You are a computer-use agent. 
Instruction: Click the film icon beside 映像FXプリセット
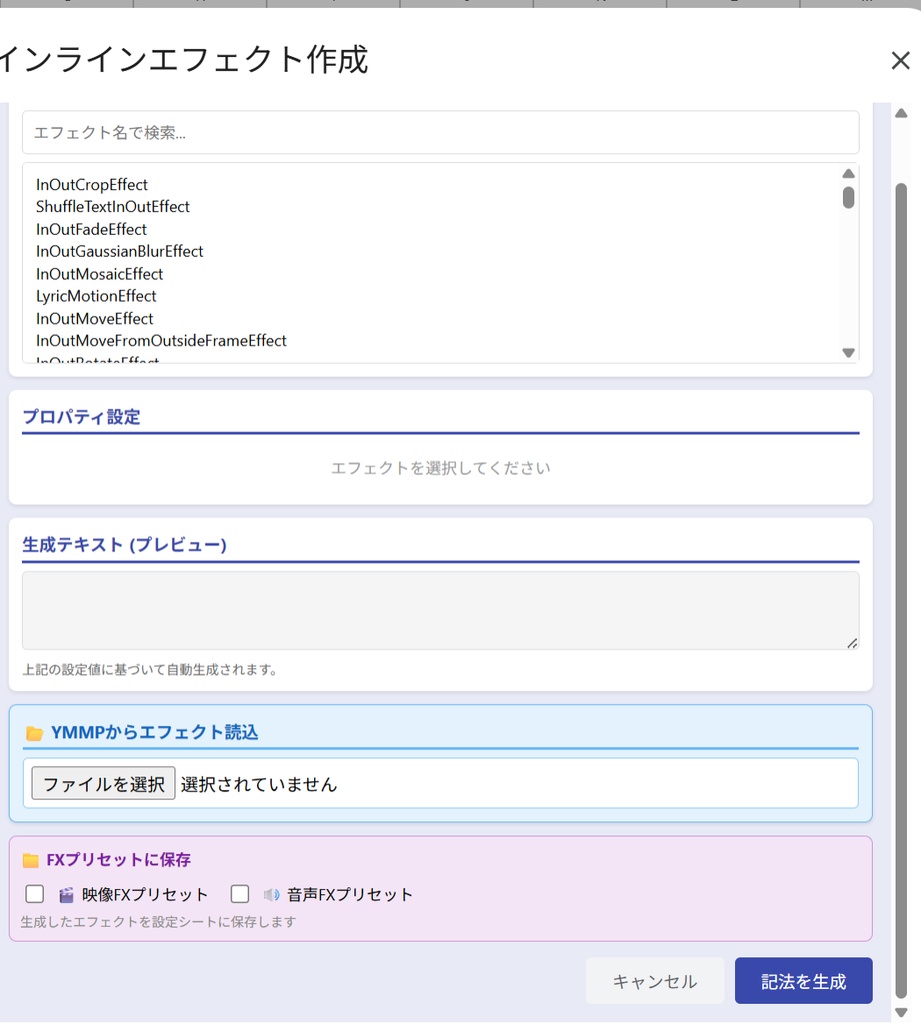click(65, 894)
